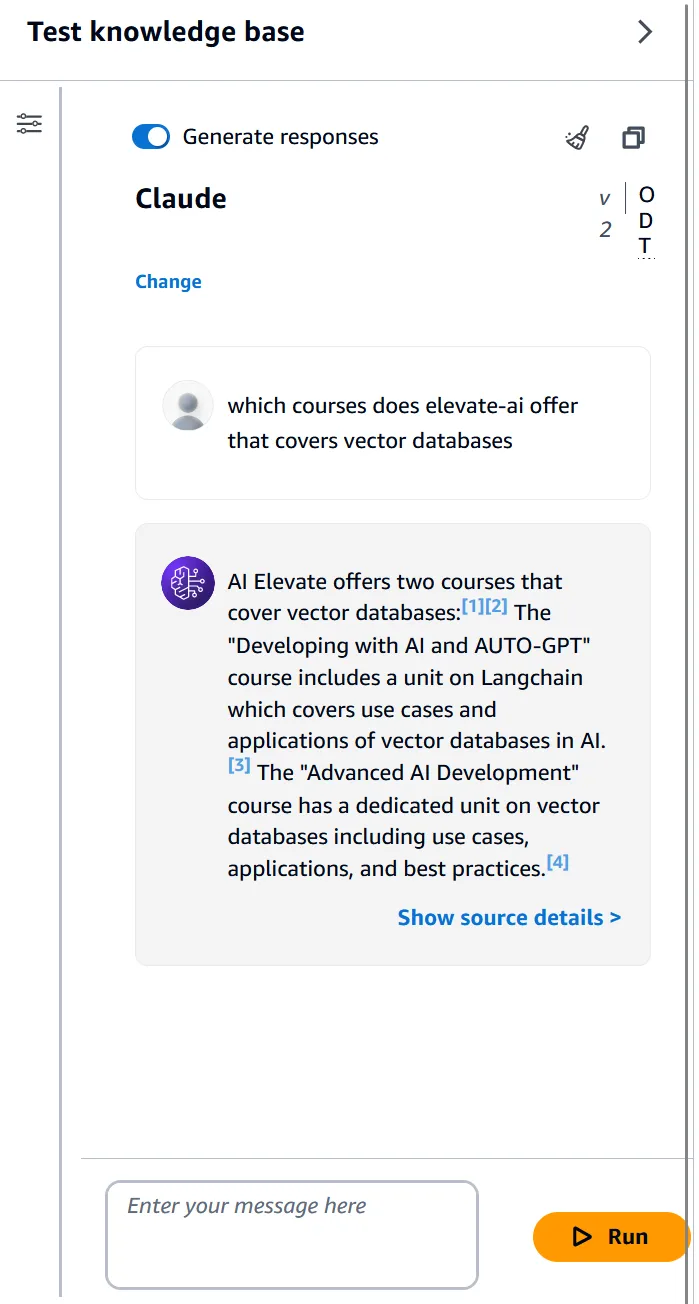
Task: Clear chat with the broom icon
Action: pyautogui.click(x=577, y=138)
